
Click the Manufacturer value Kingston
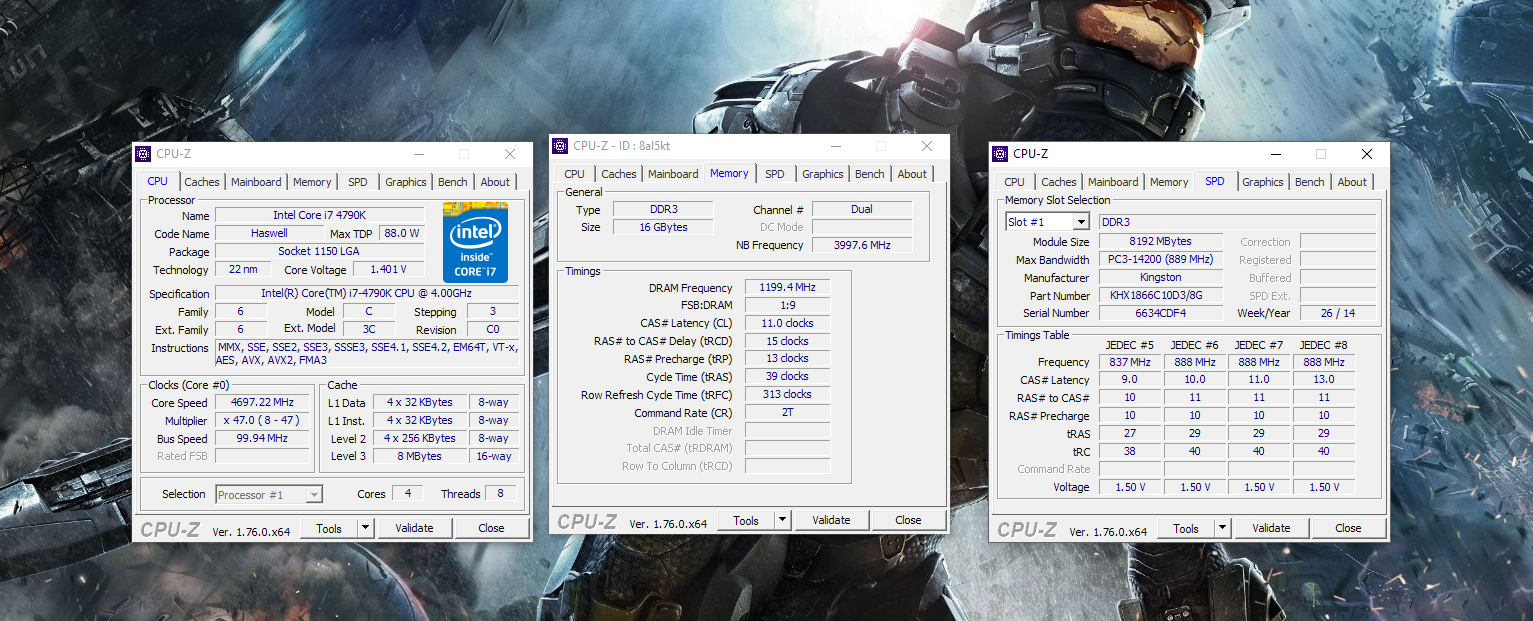[x=1161, y=278]
